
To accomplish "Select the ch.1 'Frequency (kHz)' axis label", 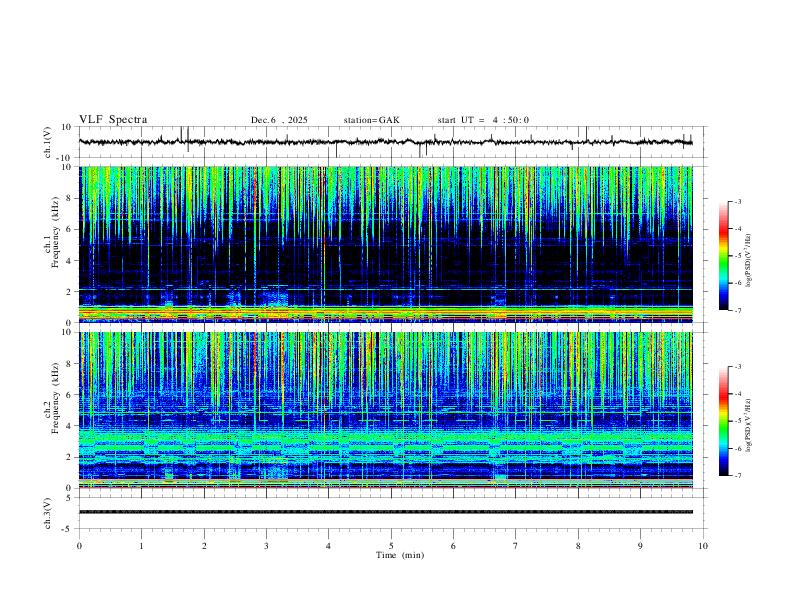I will (56, 232).
